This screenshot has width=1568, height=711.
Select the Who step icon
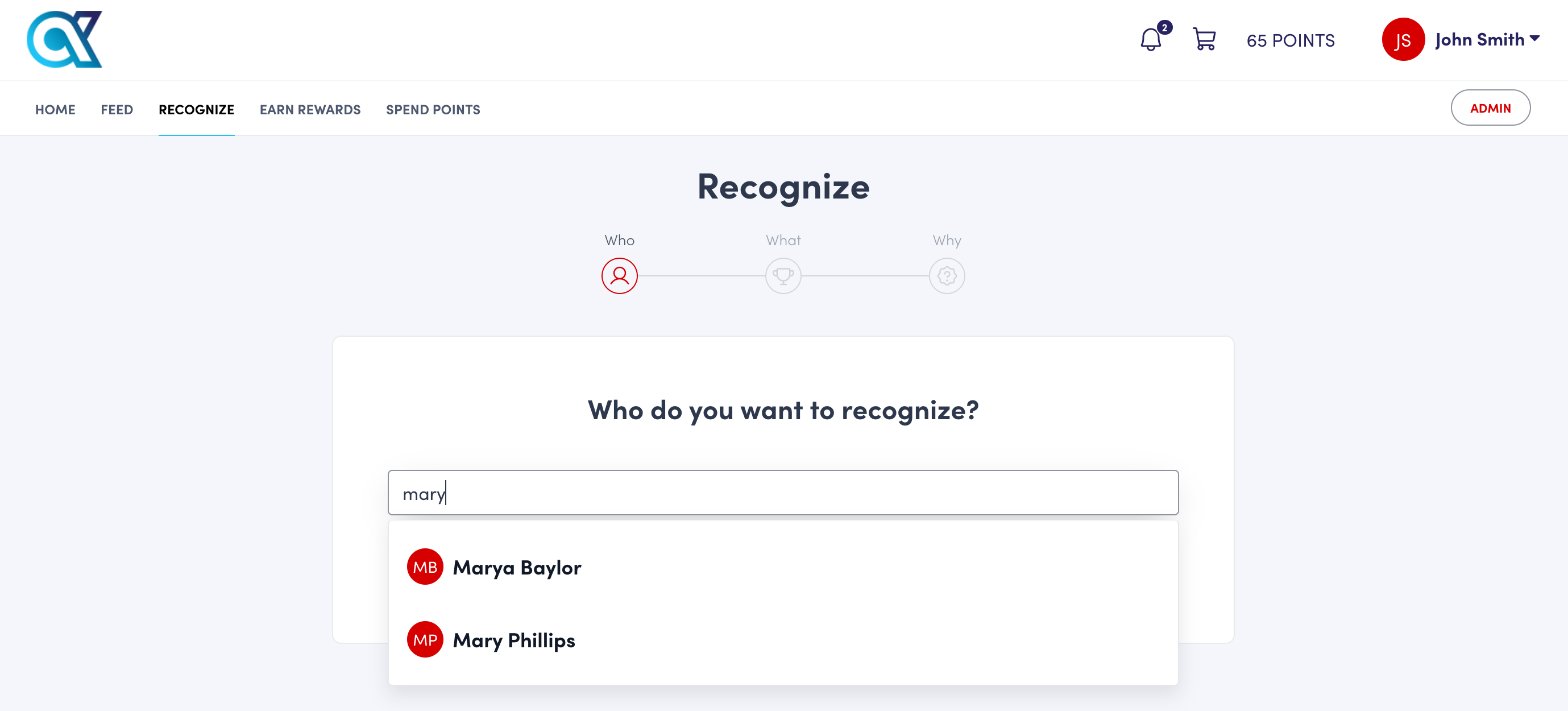point(619,276)
